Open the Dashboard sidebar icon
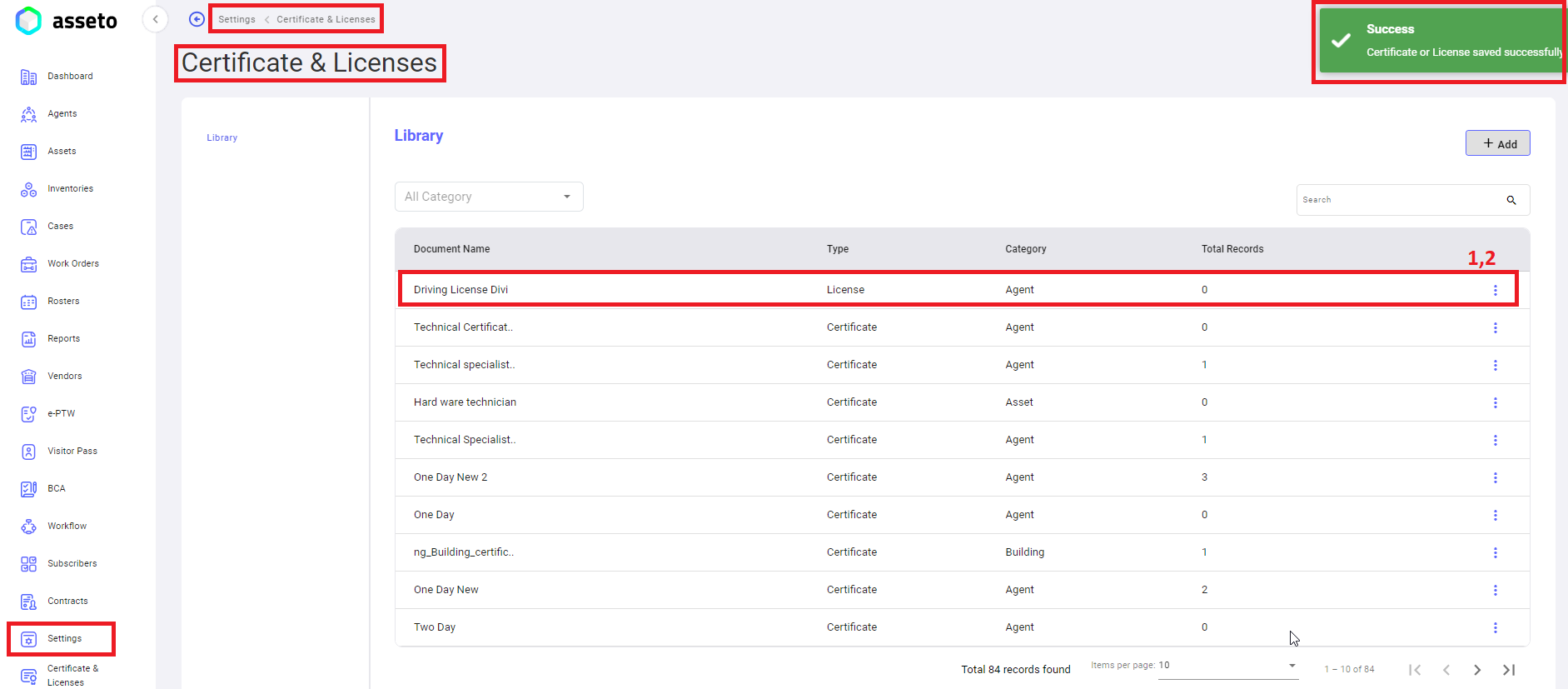The height and width of the screenshot is (689, 1568). coord(28,77)
